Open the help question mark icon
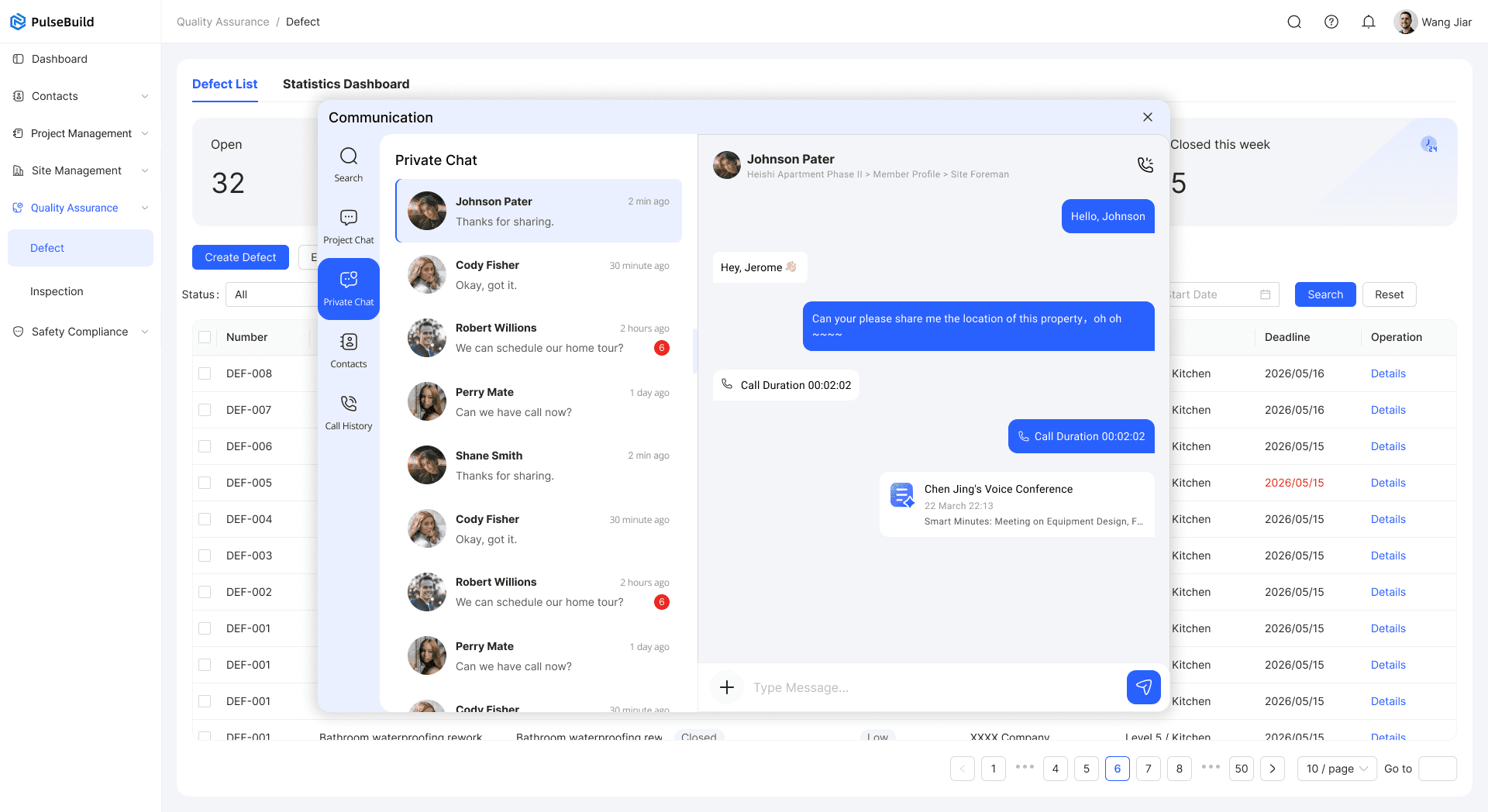Screen dimensions: 1488x812 (x=1331, y=22)
